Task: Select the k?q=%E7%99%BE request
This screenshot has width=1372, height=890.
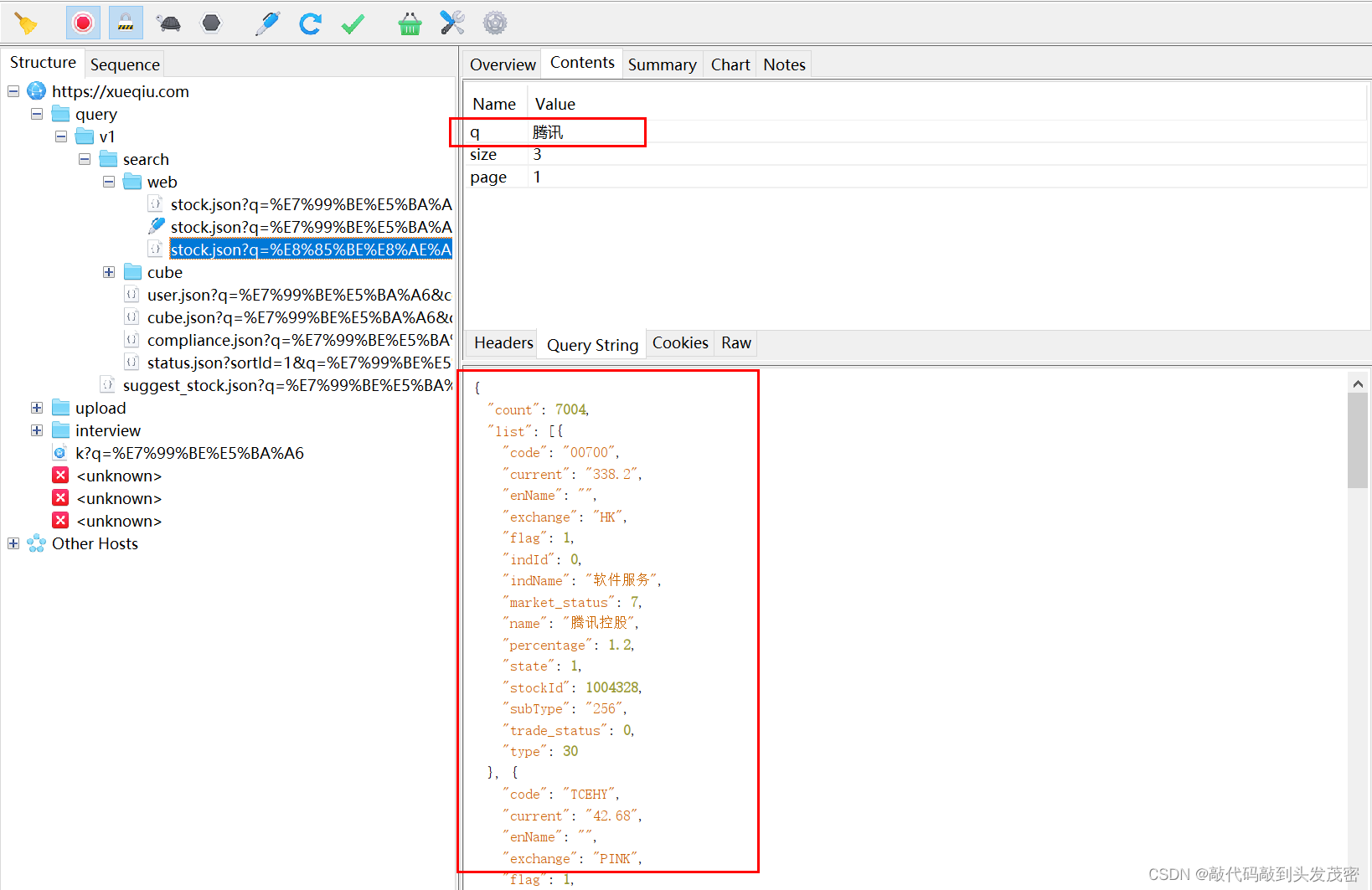Action: coord(189,453)
